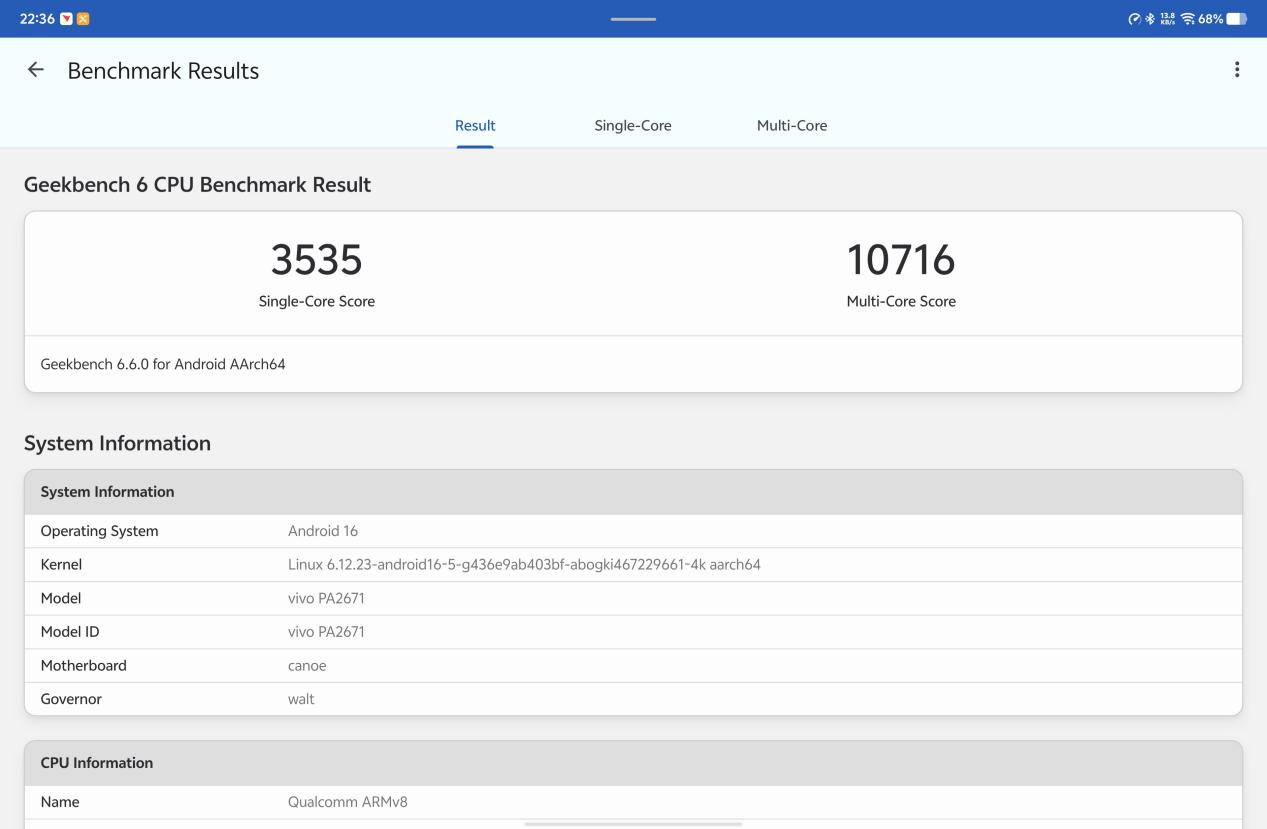Image resolution: width=1267 pixels, height=829 pixels.
Task: Tap the battery indicator icon
Action: tap(1237, 19)
